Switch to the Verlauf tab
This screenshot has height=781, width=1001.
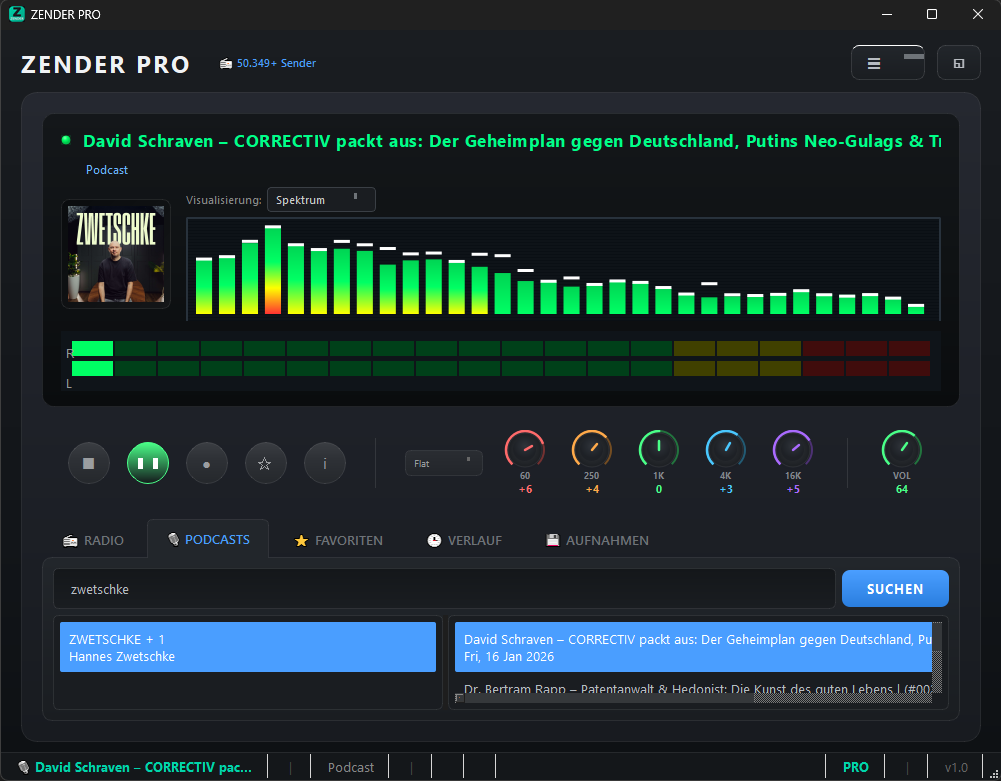[464, 540]
